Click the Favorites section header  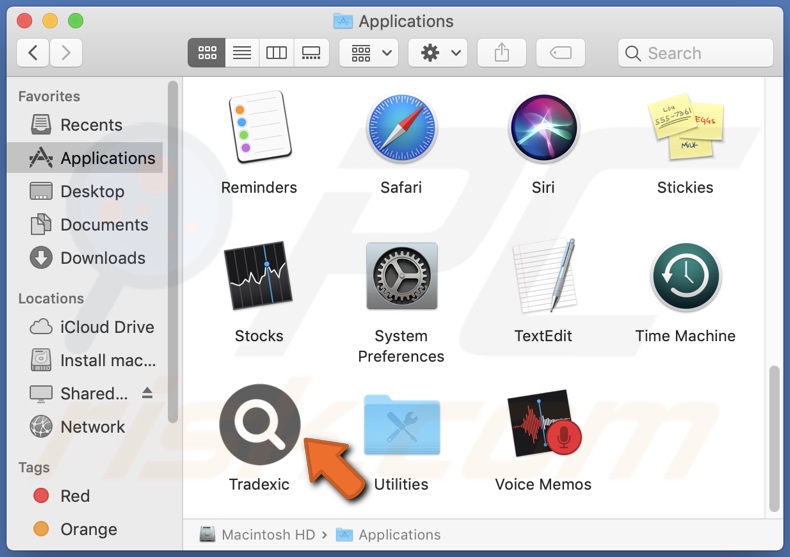pyautogui.click(x=49, y=96)
